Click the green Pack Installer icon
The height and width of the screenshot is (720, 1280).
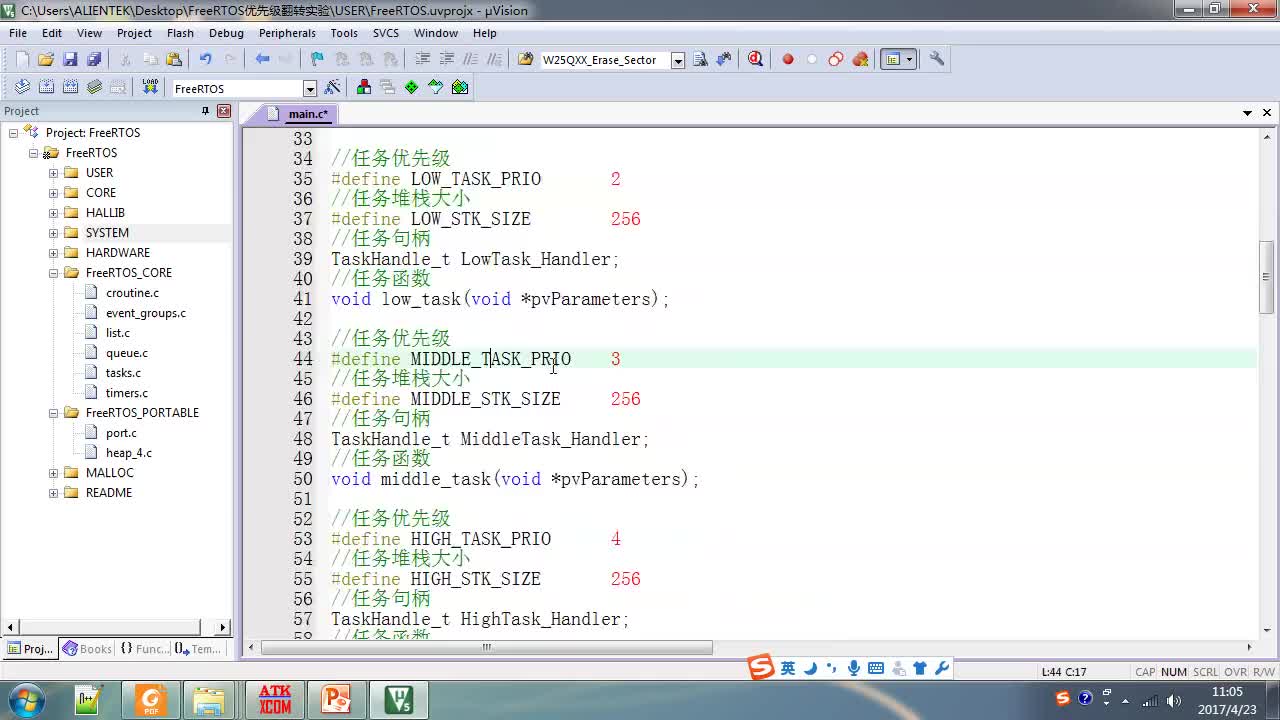[460, 87]
